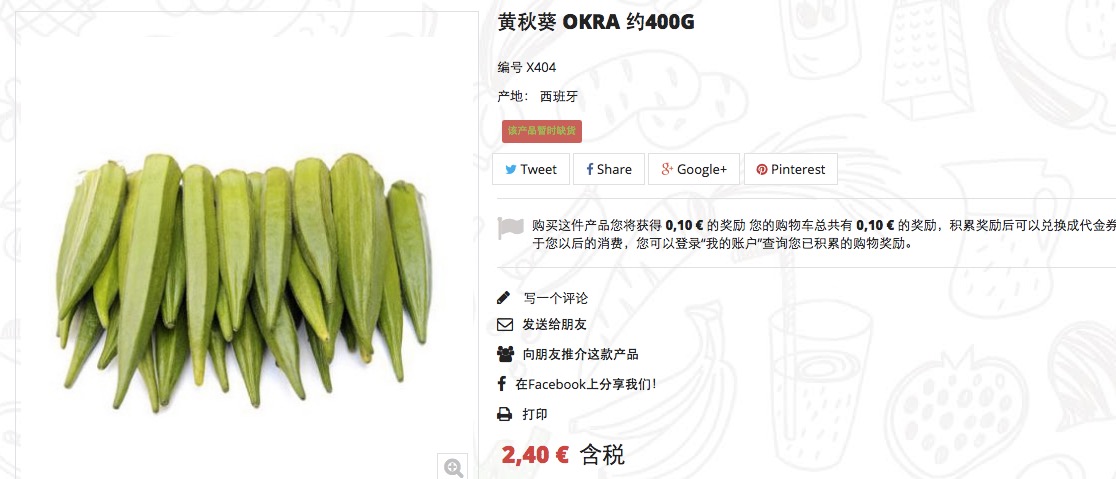The width and height of the screenshot is (1116, 479).
Task: Click the Pinterest logo icon
Action: pos(762,169)
